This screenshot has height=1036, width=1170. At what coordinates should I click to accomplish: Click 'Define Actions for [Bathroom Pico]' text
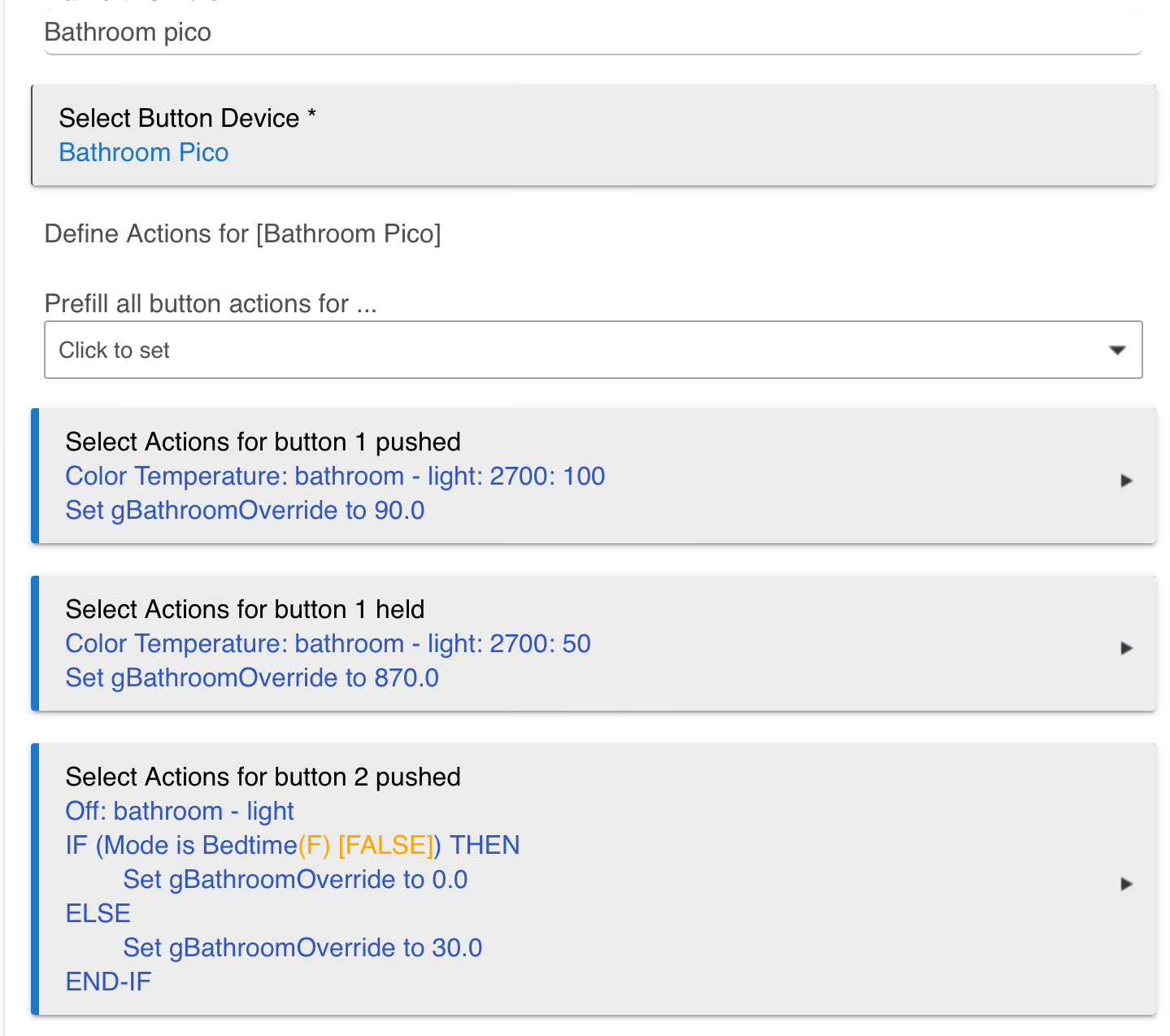coord(243,233)
